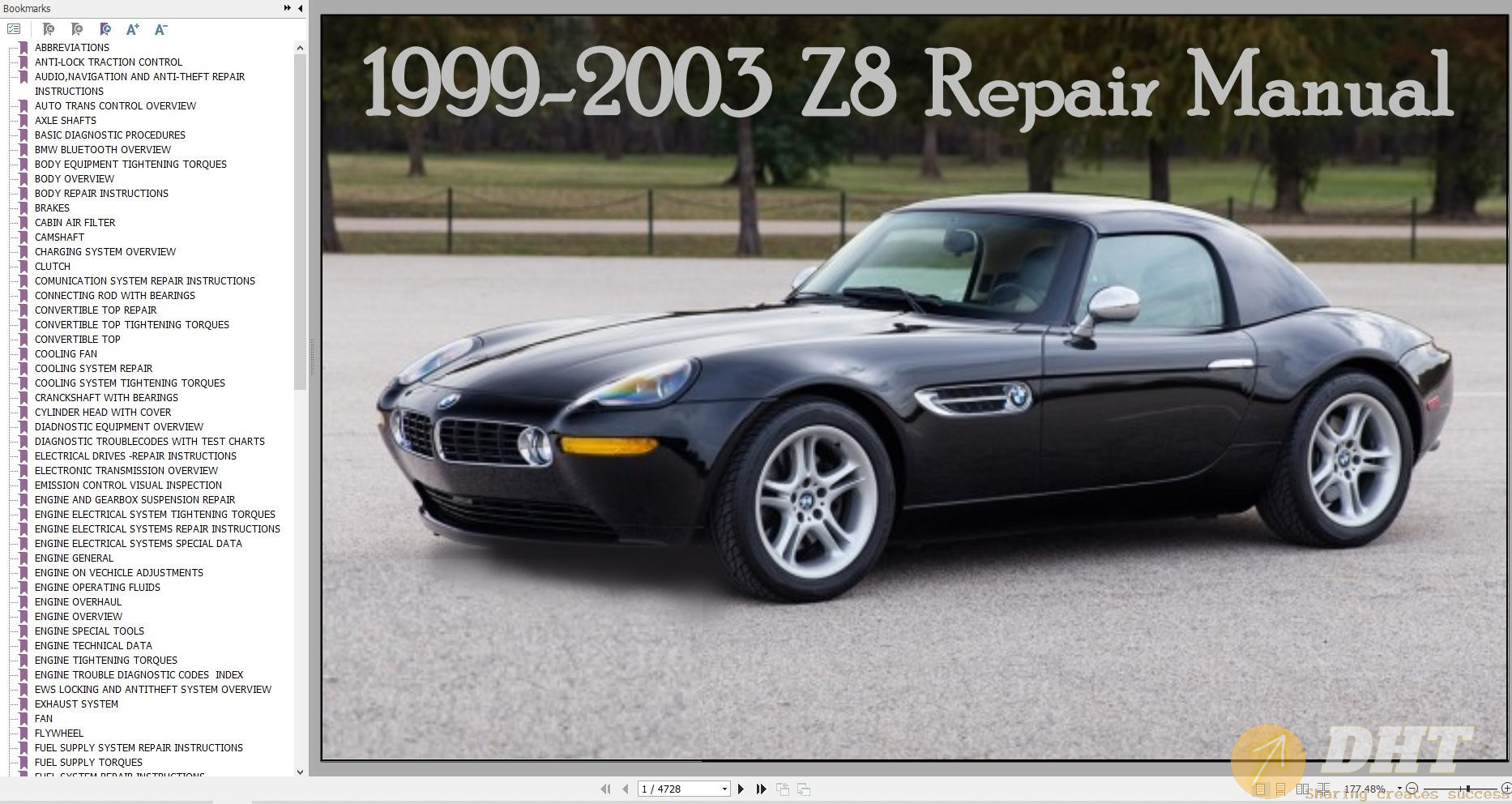Image resolution: width=1512 pixels, height=804 pixels.
Task: Select CYLINDER HEAD WITH COVER bookmark
Action: [103, 412]
